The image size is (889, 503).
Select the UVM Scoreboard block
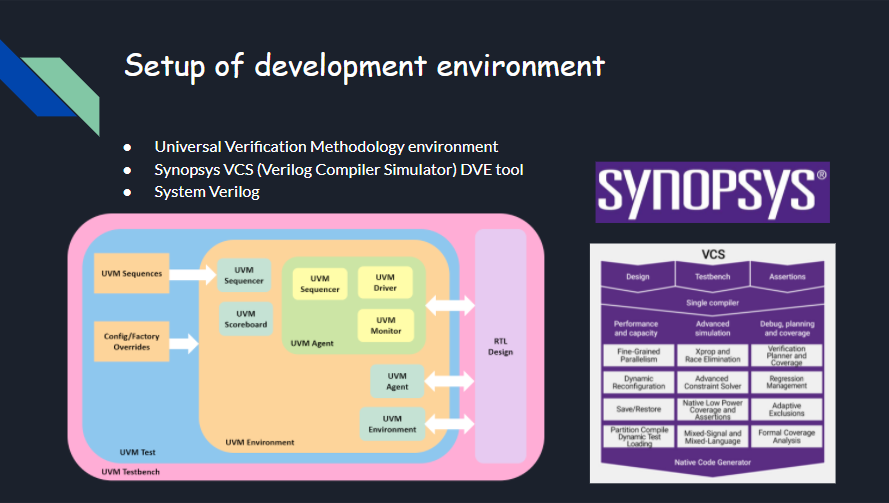click(x=246, y=319)
